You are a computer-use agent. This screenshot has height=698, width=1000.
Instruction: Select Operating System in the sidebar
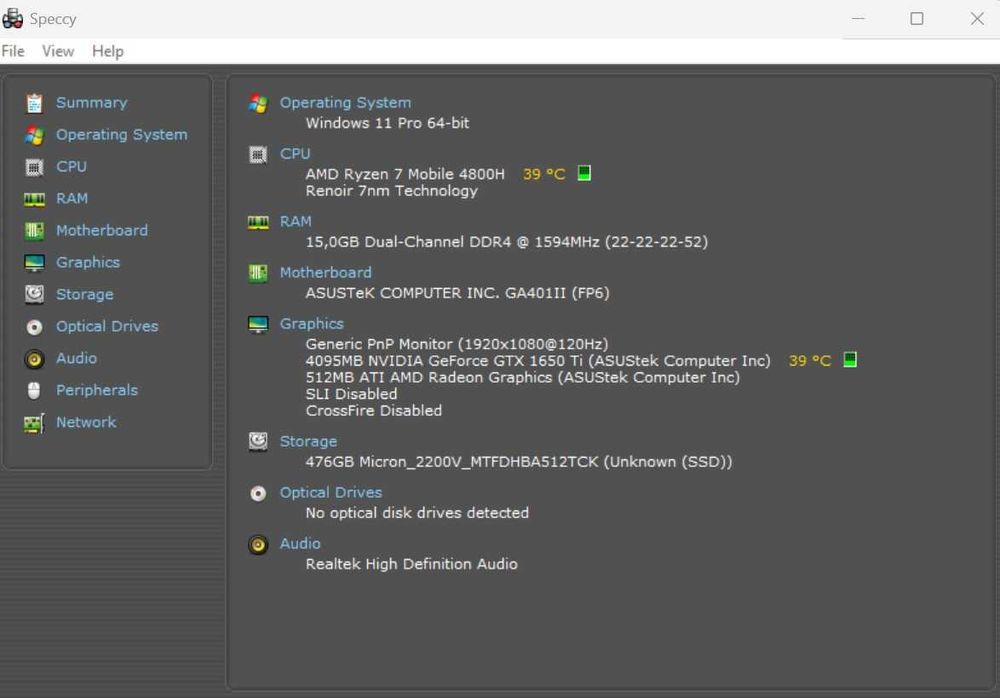tap(122, 135)
